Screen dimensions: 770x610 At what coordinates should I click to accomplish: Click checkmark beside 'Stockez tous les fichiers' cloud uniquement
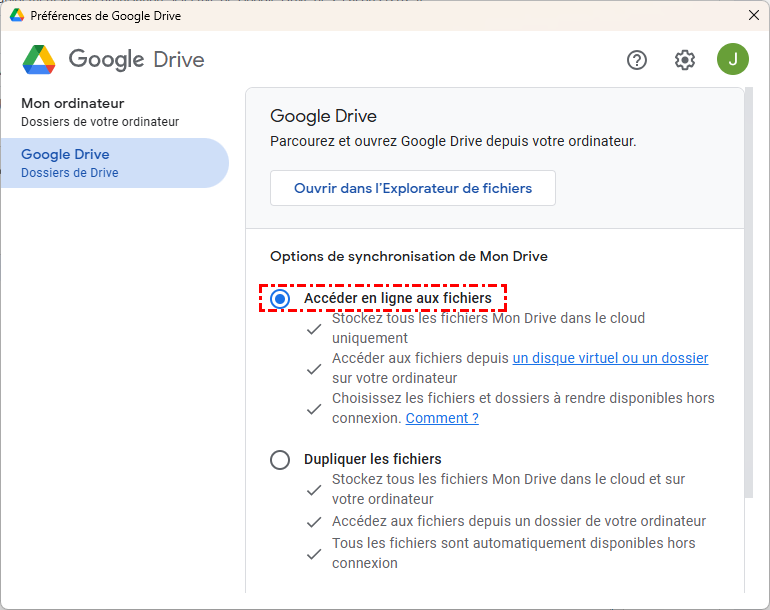point(315,329)
